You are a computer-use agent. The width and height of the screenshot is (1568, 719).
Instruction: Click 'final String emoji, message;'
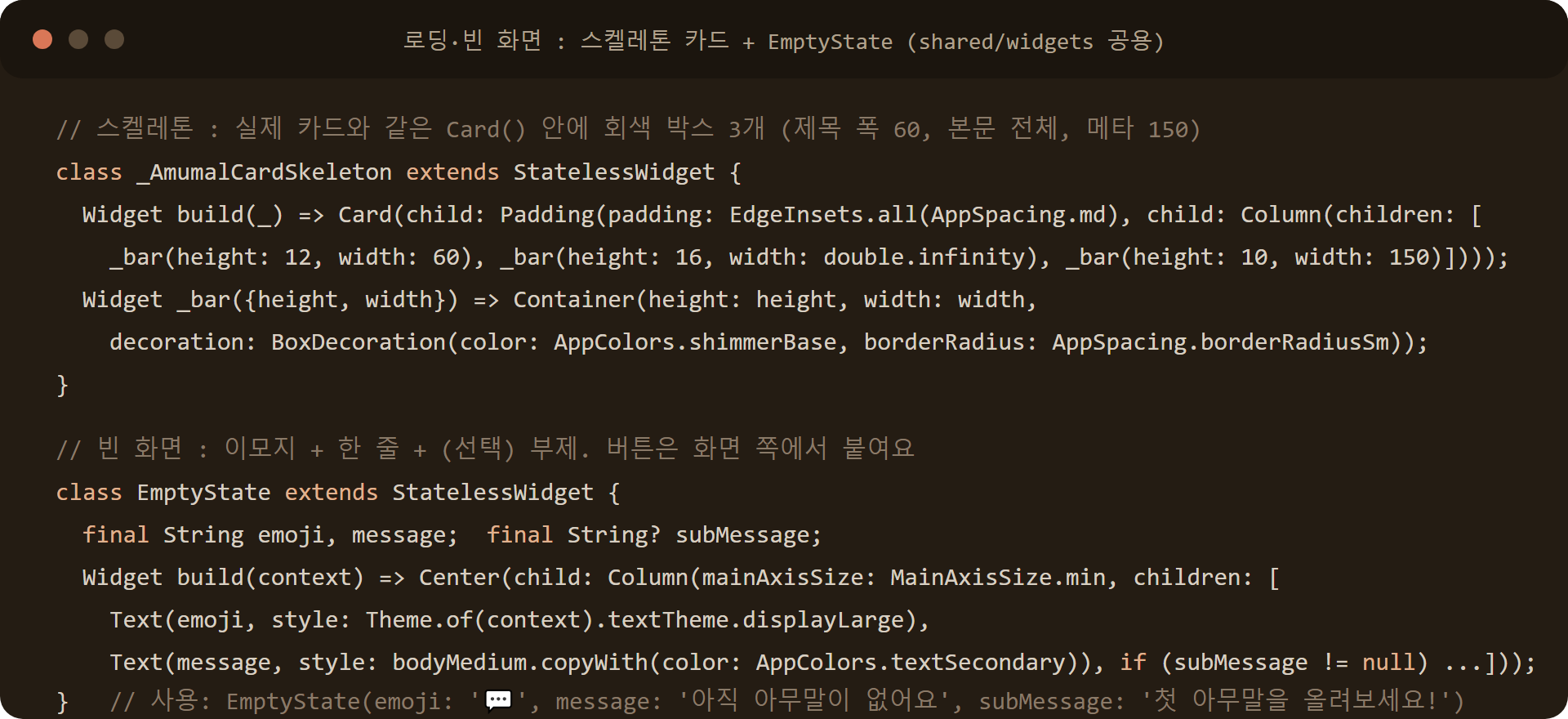[x=270, y=535]
